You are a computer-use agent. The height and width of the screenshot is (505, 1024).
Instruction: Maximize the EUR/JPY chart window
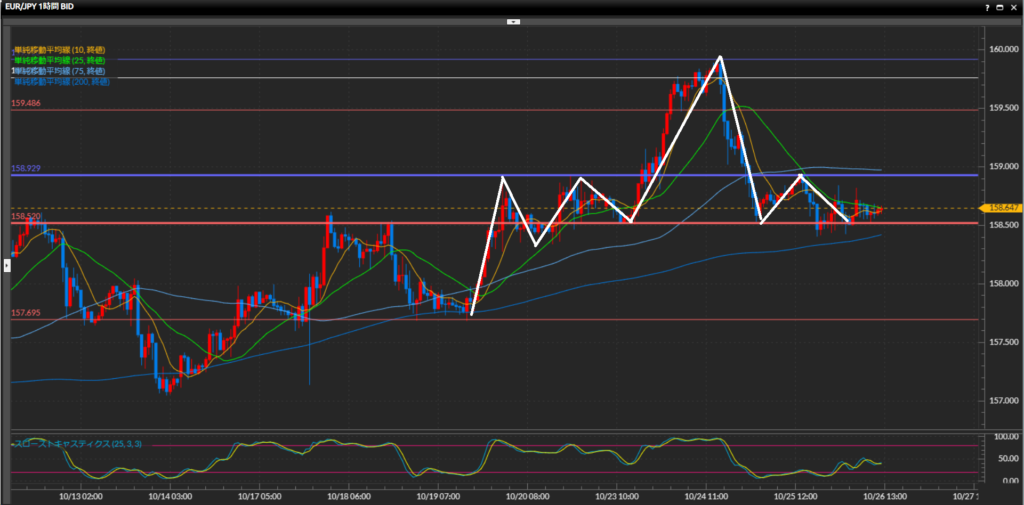[1000, 7]
